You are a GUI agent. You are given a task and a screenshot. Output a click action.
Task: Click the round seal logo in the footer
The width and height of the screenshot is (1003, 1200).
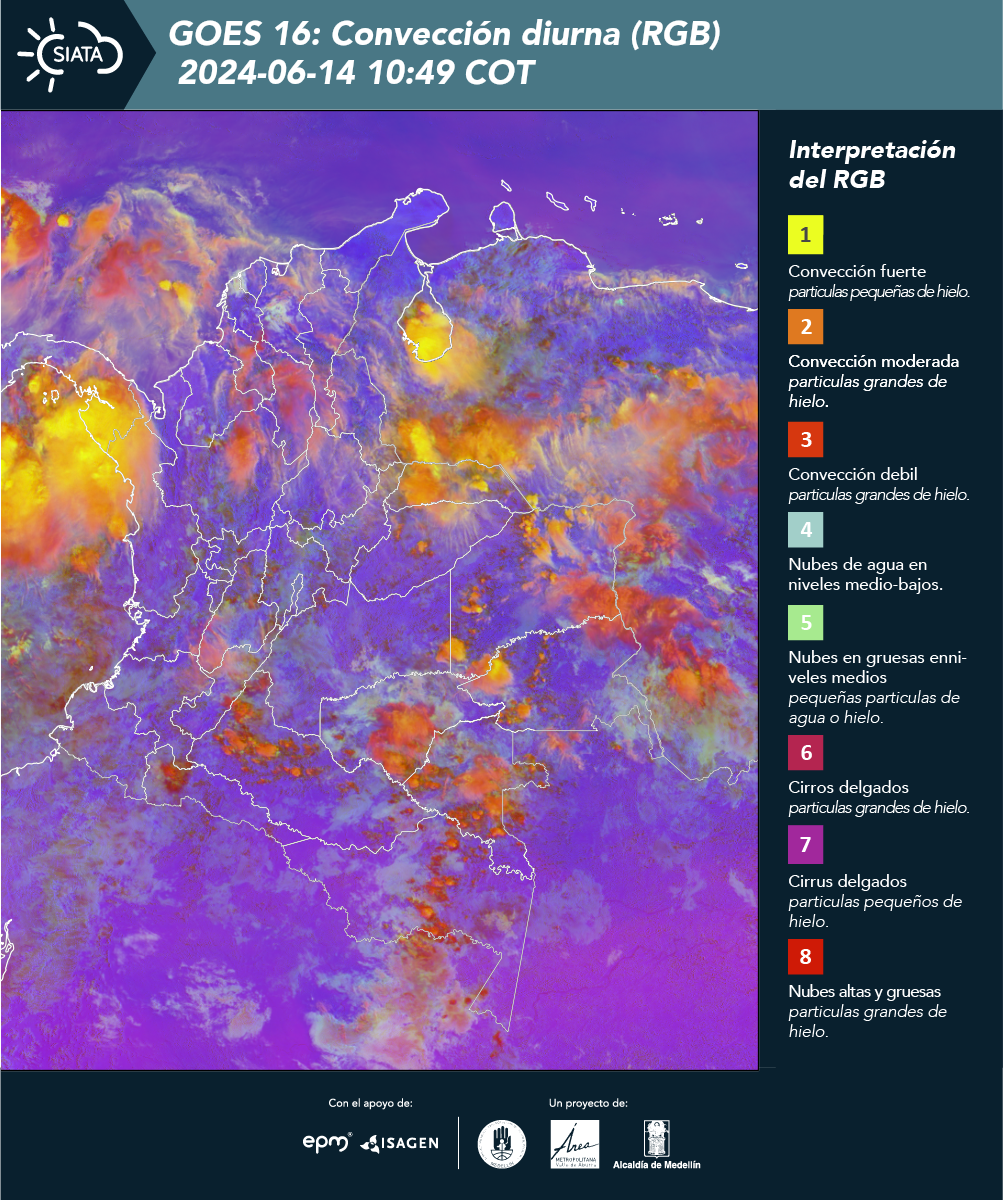(x=502, y=1144)
